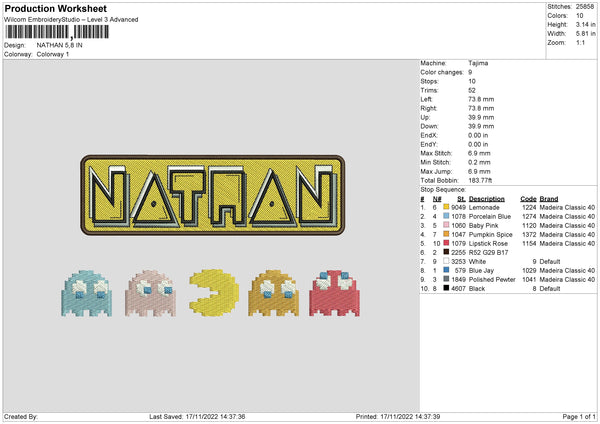Viewport: 600px width, 424px height.
Task: Select the Pumpkin Spice description text
Action: 491,235
